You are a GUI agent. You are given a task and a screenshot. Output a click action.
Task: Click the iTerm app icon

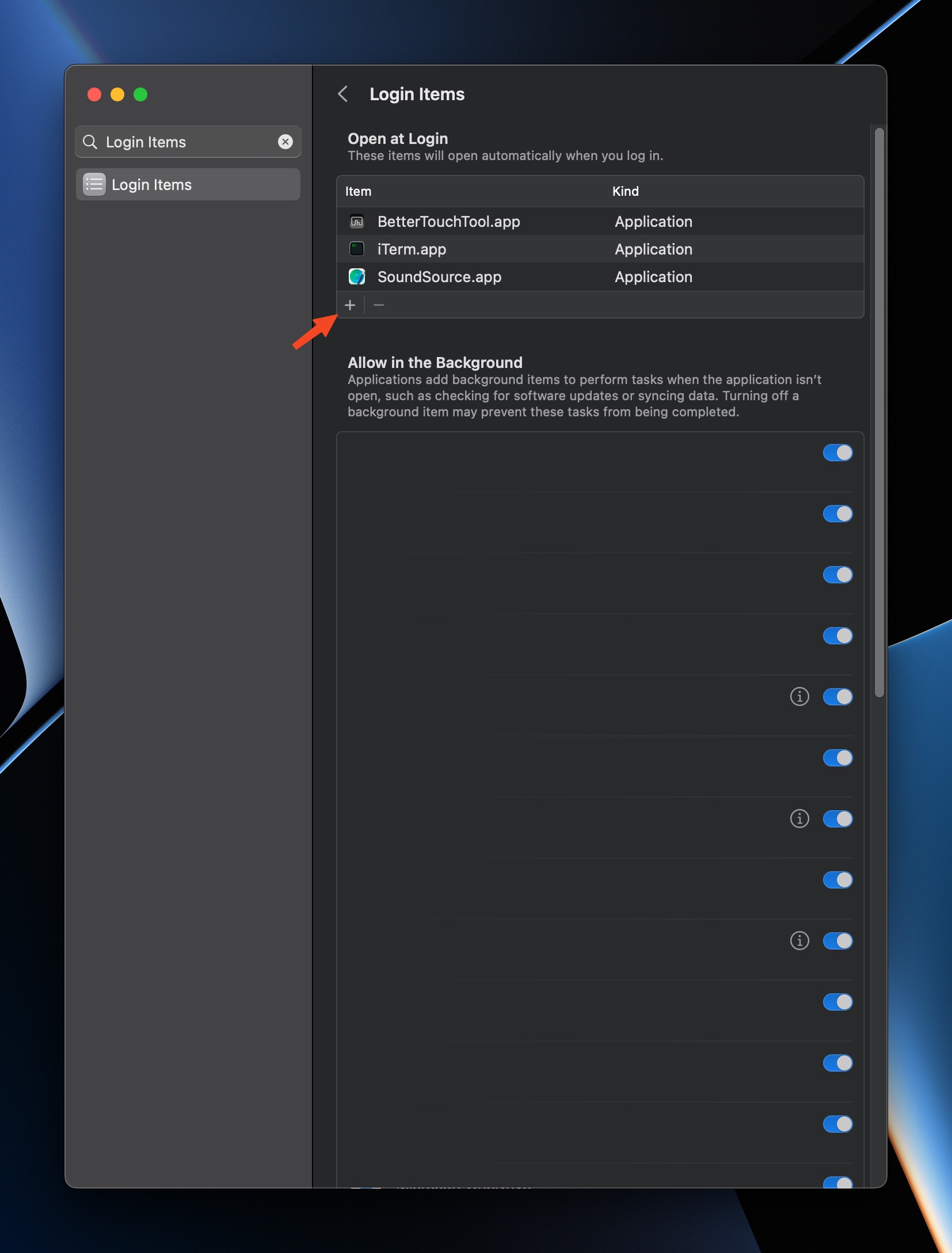[x=357, y=249]
